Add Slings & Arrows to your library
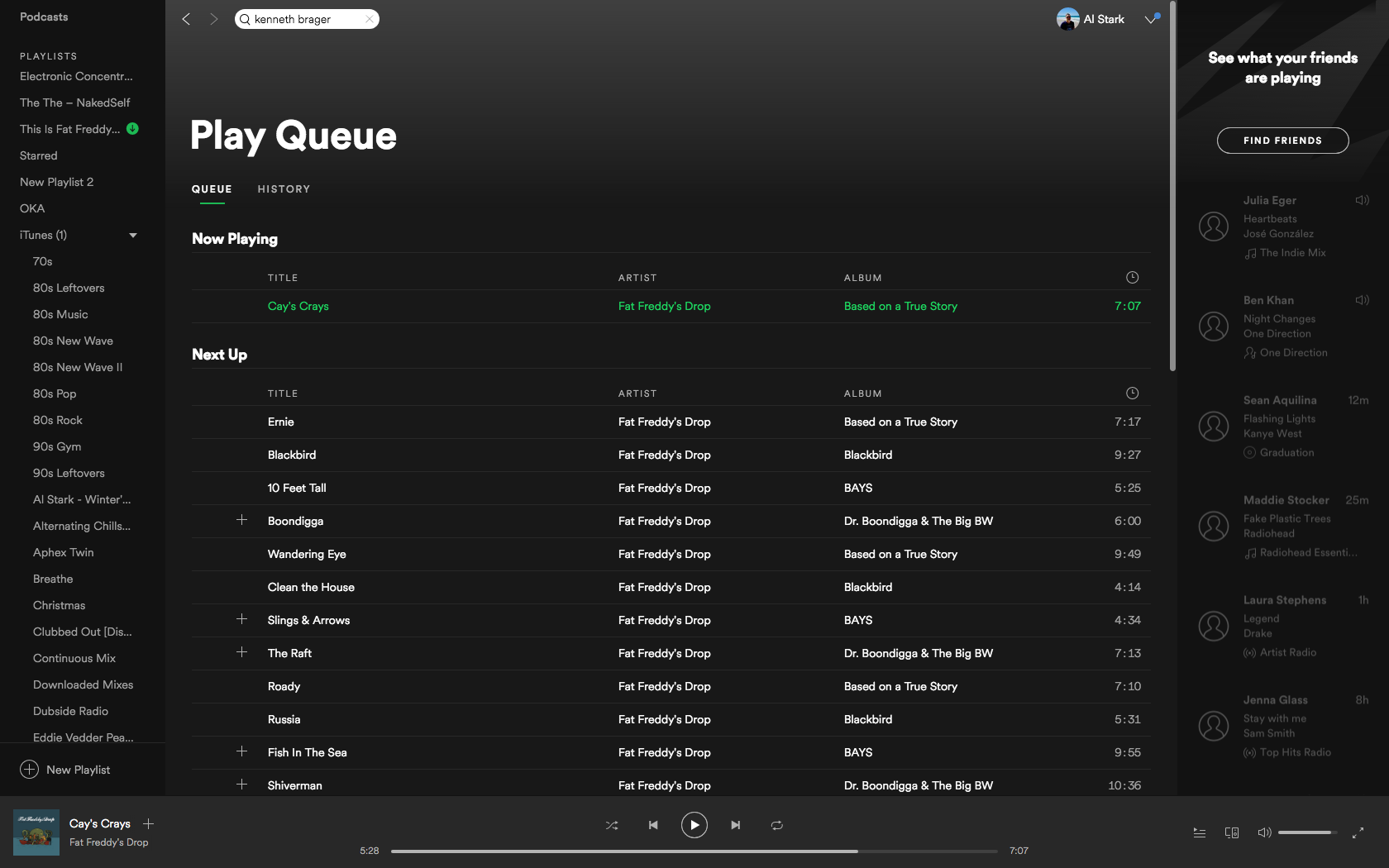 tap(241, 619)
